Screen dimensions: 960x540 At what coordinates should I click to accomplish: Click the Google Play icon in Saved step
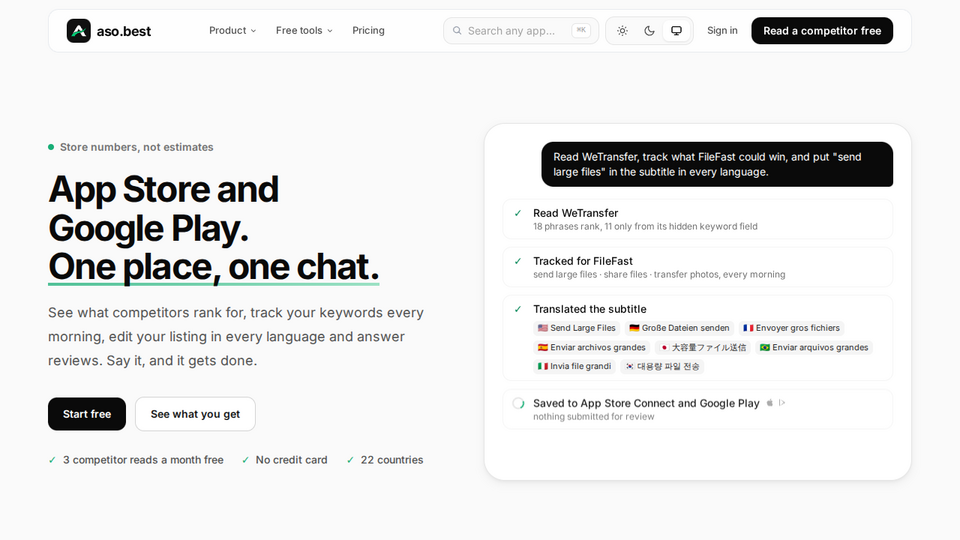point(782,403)
